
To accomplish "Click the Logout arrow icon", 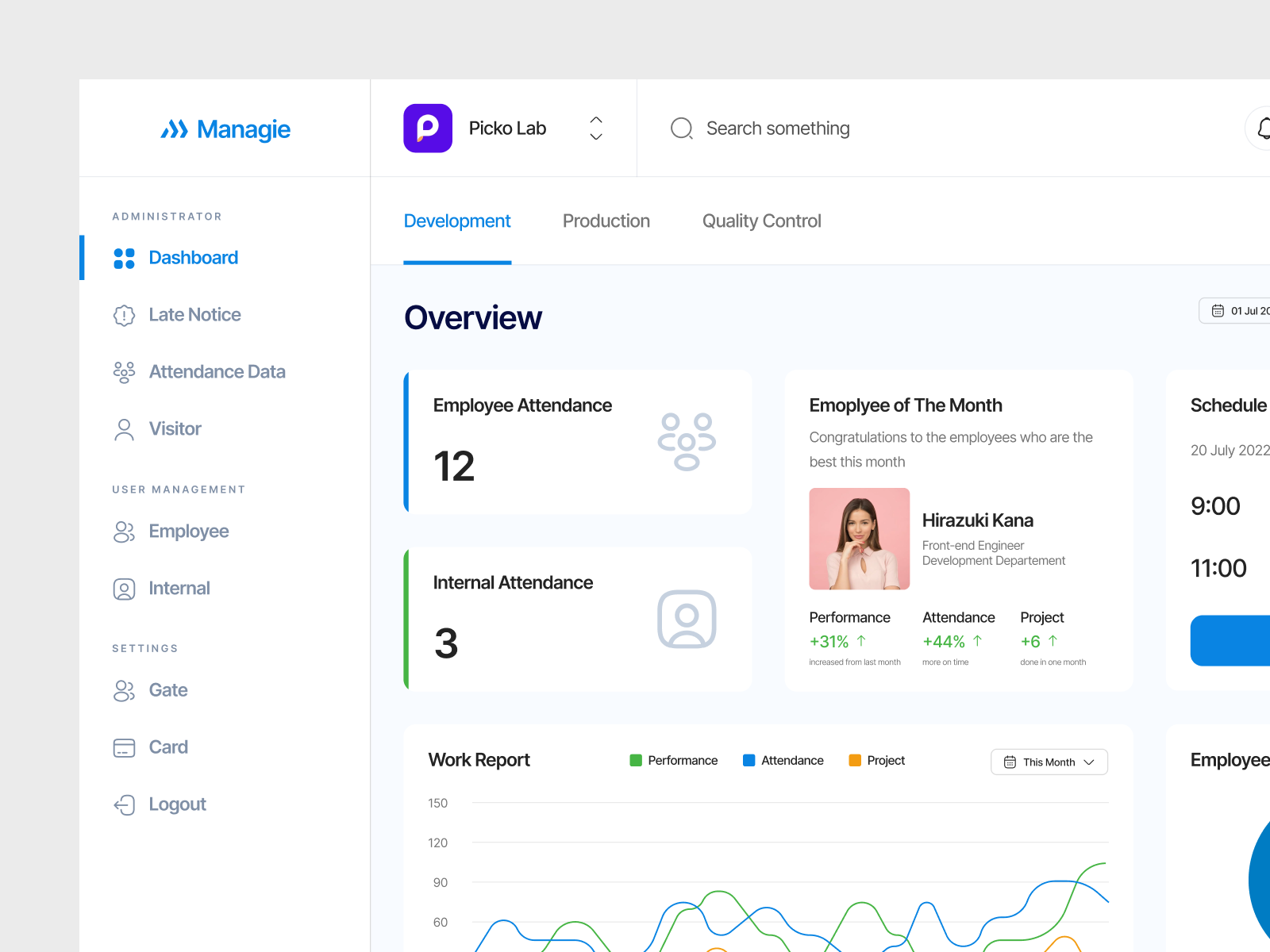I will 124,804.
